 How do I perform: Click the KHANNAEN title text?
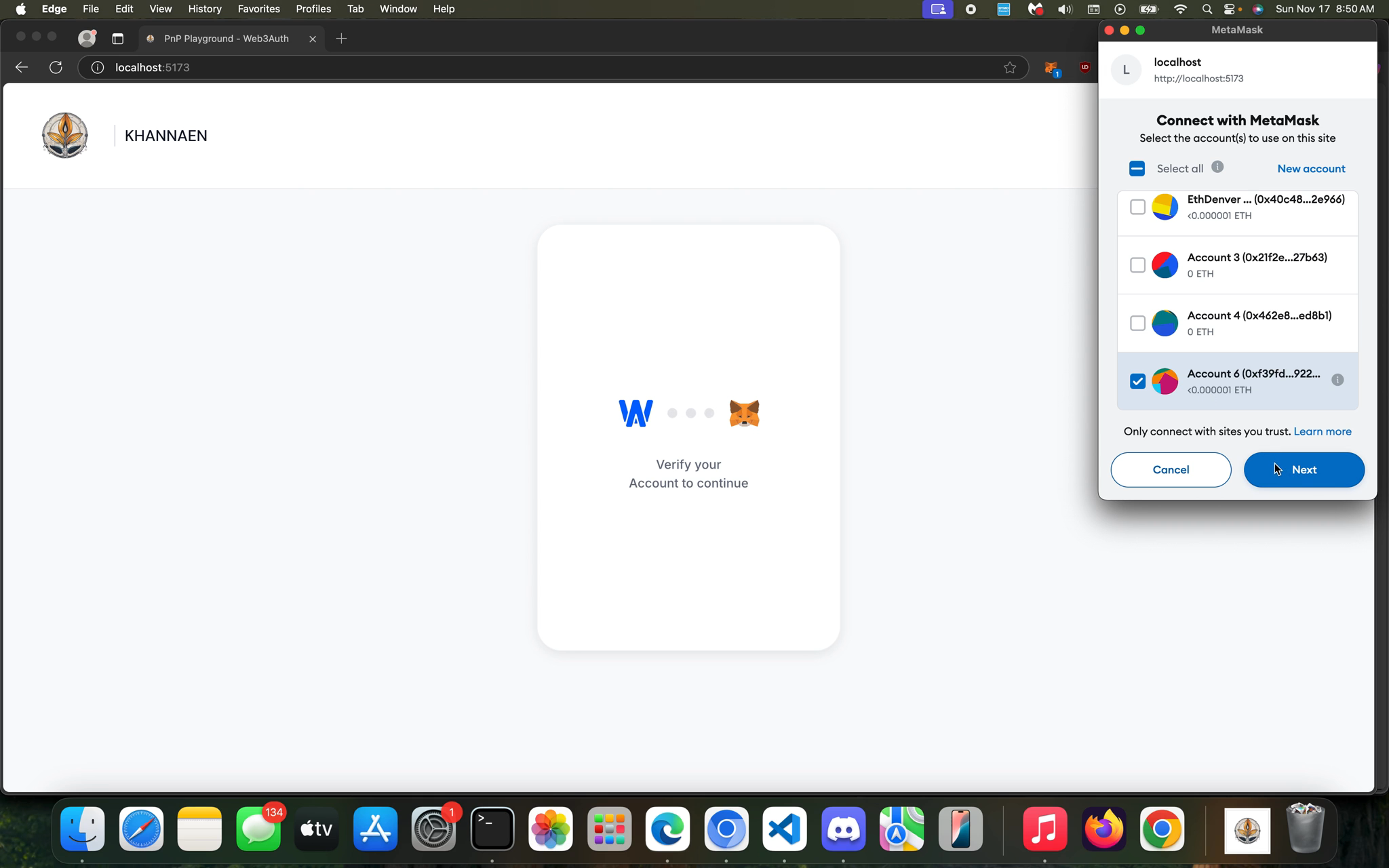pos(166,136)
